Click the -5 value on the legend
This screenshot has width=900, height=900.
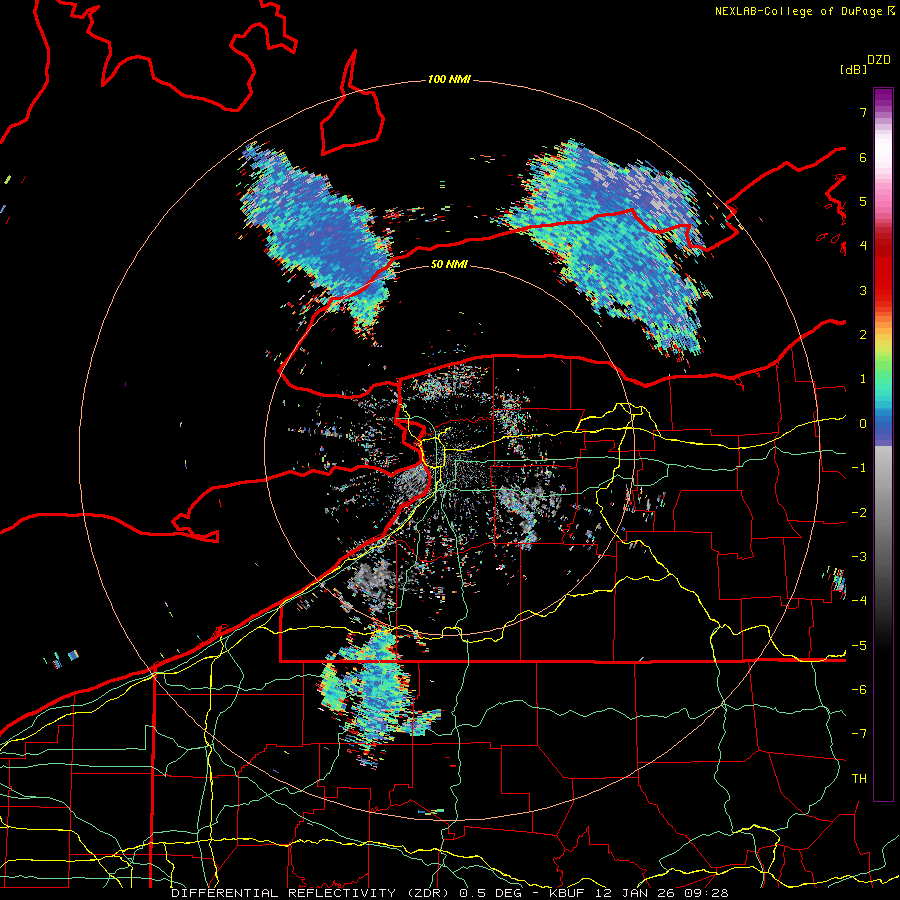pos(859,646)
